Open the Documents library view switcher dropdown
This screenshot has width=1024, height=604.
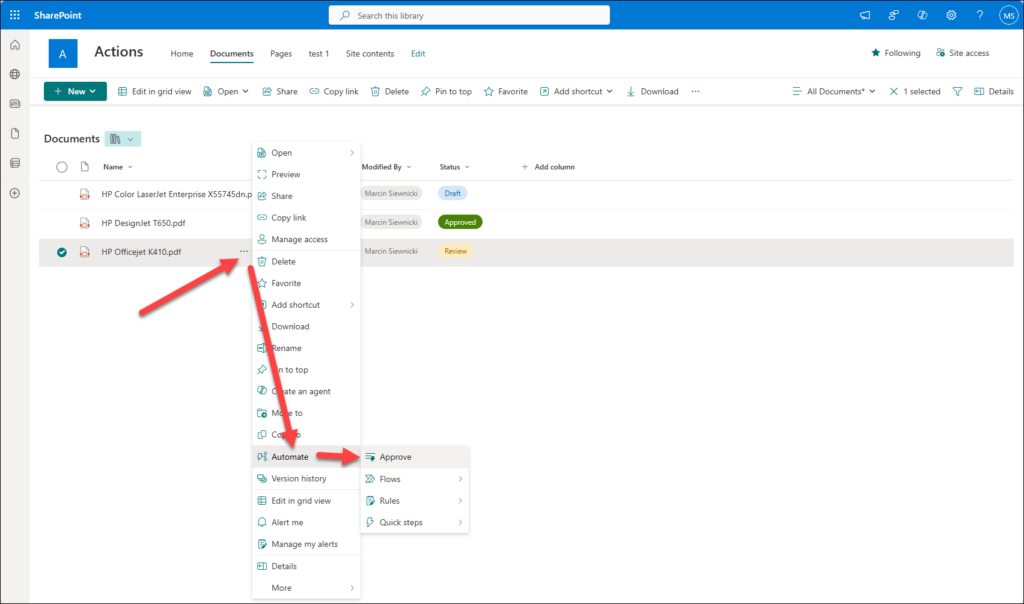(123, 139)
